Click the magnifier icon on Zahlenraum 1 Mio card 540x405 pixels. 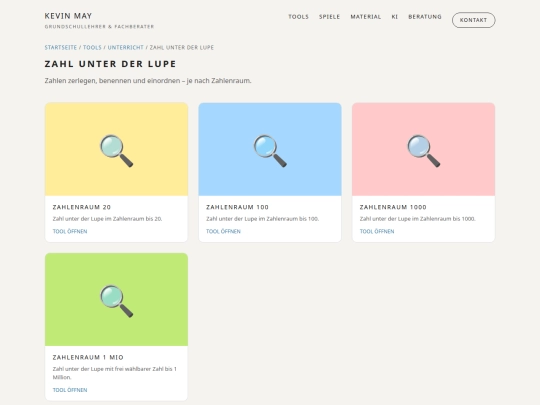tap(116, 301)
